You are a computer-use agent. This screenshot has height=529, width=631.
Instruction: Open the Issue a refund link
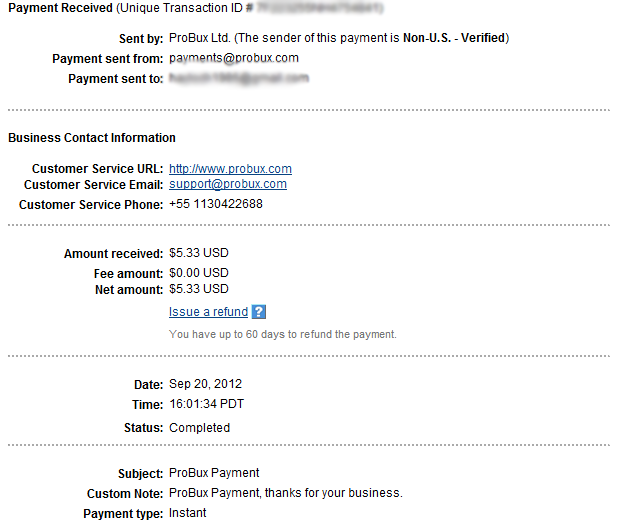tap(208, 312)
